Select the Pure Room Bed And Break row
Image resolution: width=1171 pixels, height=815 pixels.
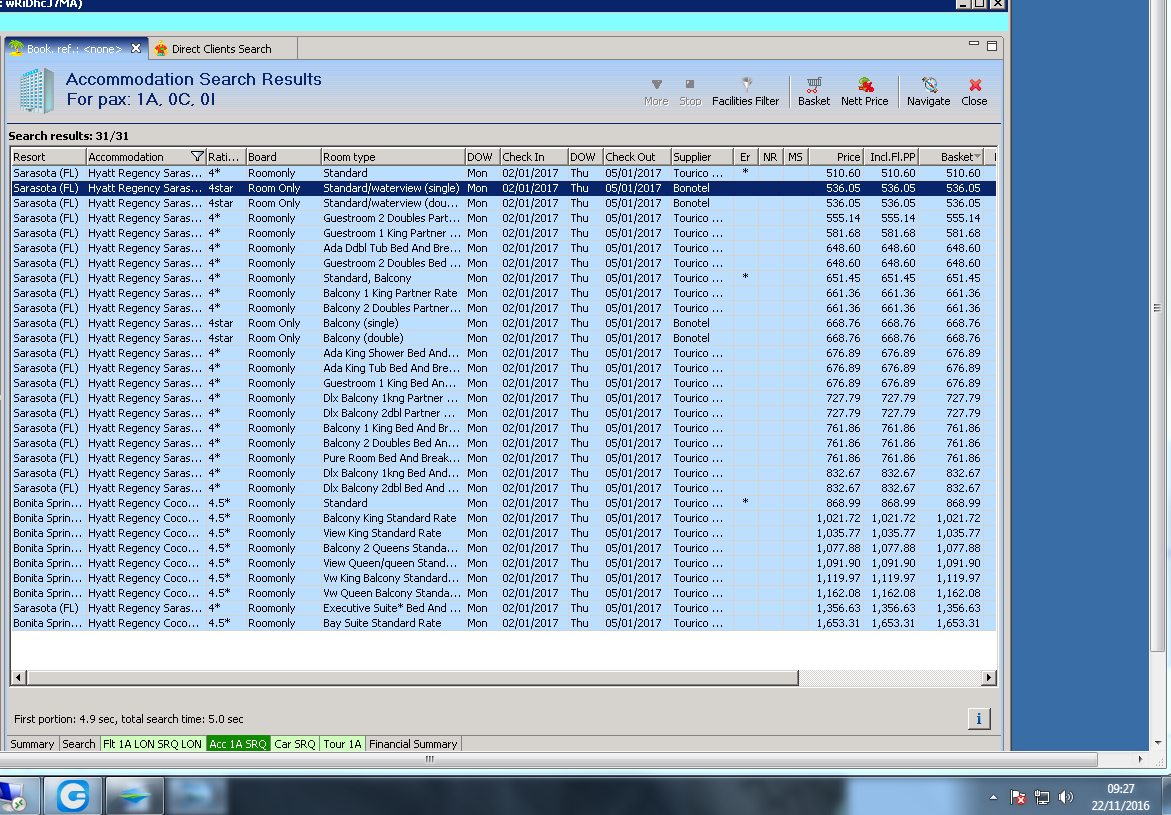coord(503,458)
